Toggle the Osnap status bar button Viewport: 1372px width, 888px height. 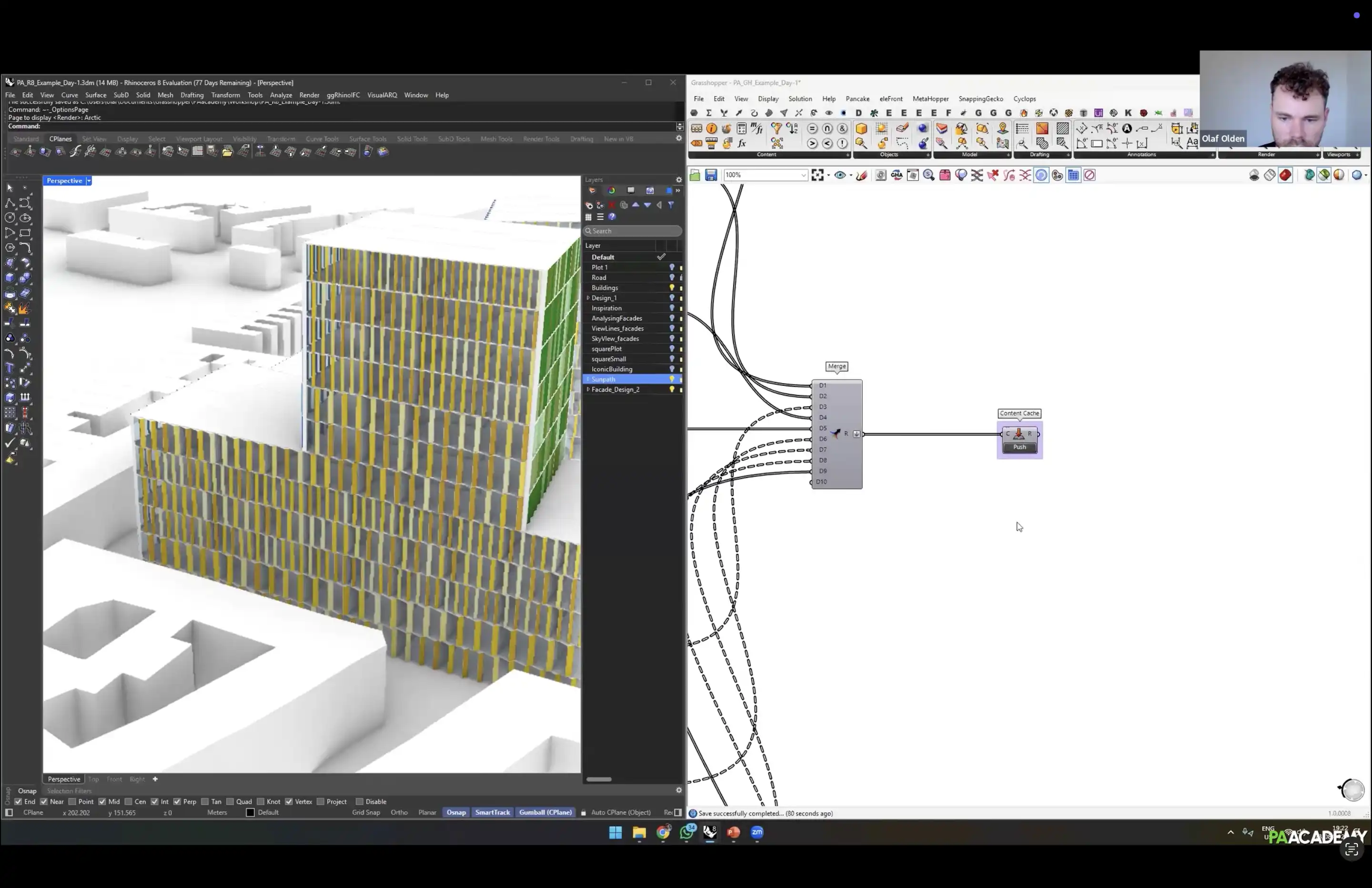tap(456, 813)
